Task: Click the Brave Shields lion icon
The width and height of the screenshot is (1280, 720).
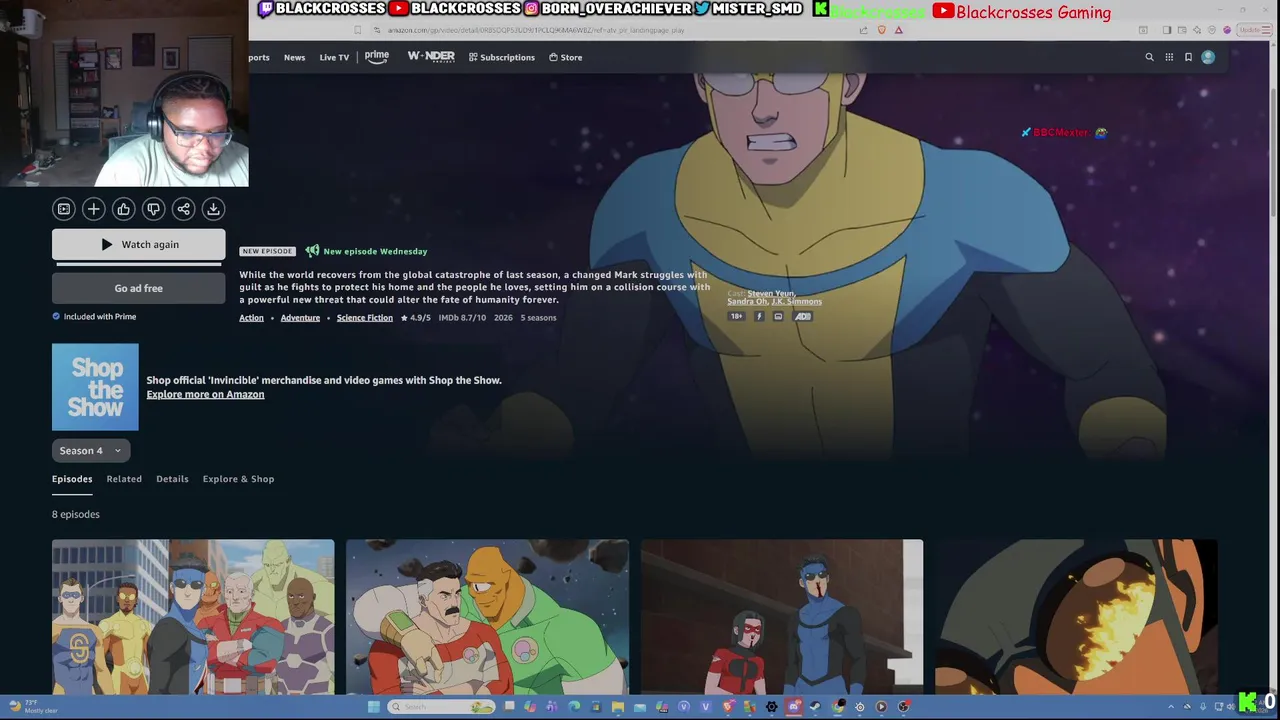Action: point(881,30)
